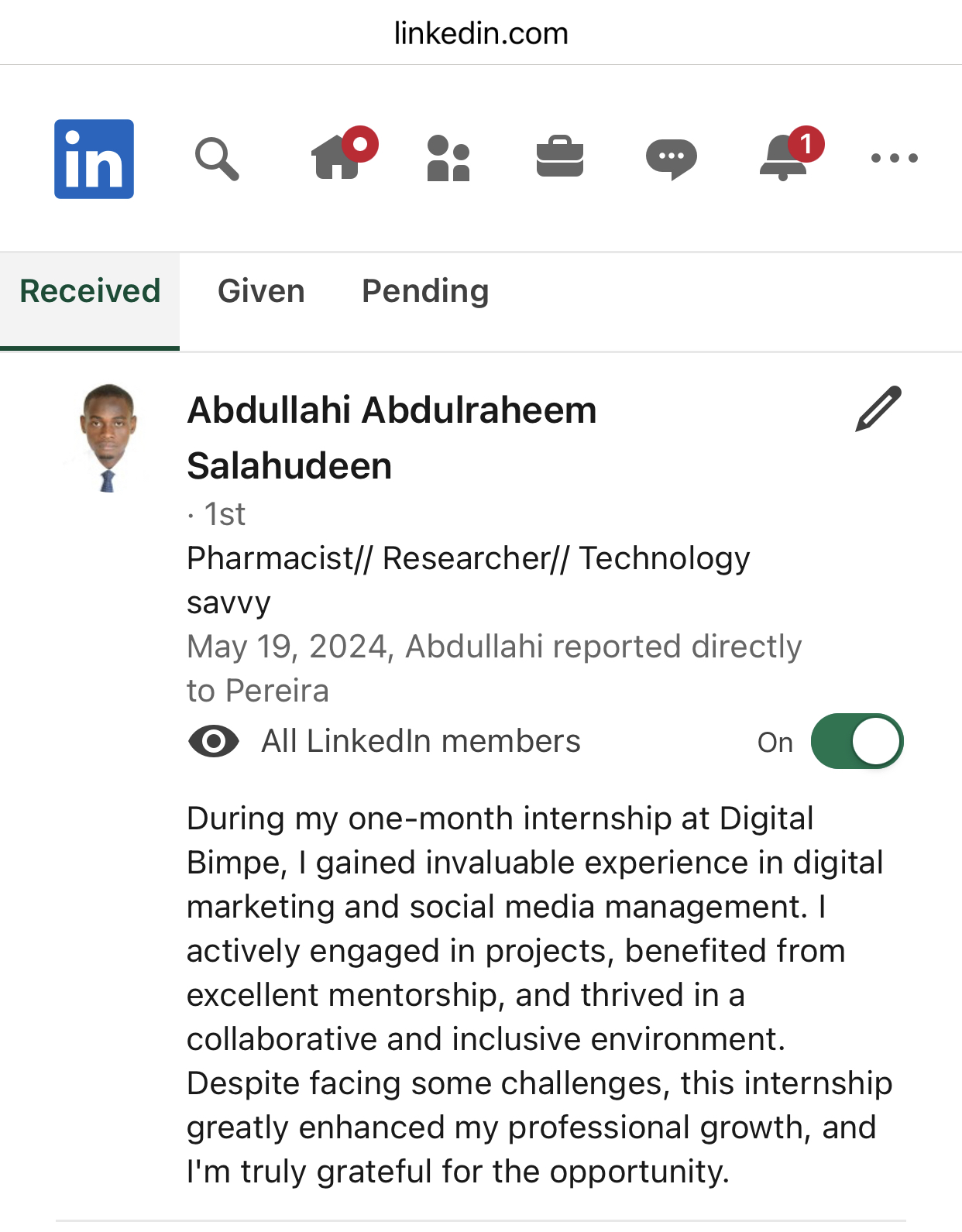Viewport: 962px width, 1232px height.
Task: Tap the search magnifier icon
Action: click(216, 159)
